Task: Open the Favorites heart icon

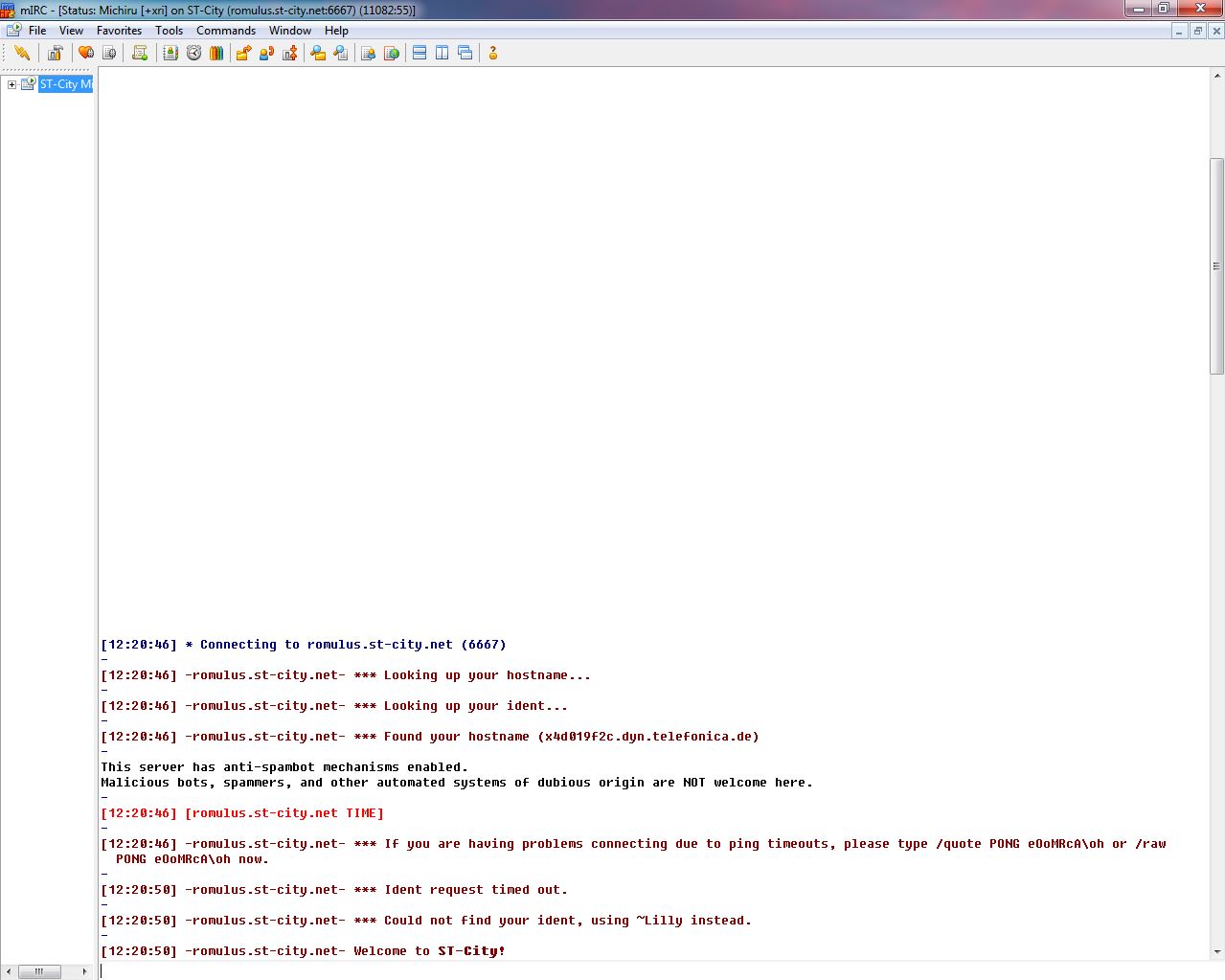Action: pos(86,53)
